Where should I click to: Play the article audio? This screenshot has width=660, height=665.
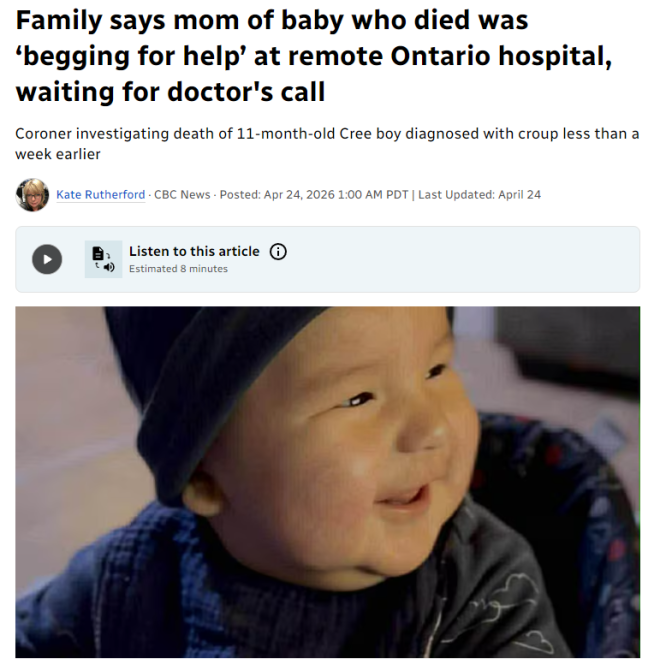point(47,259)
